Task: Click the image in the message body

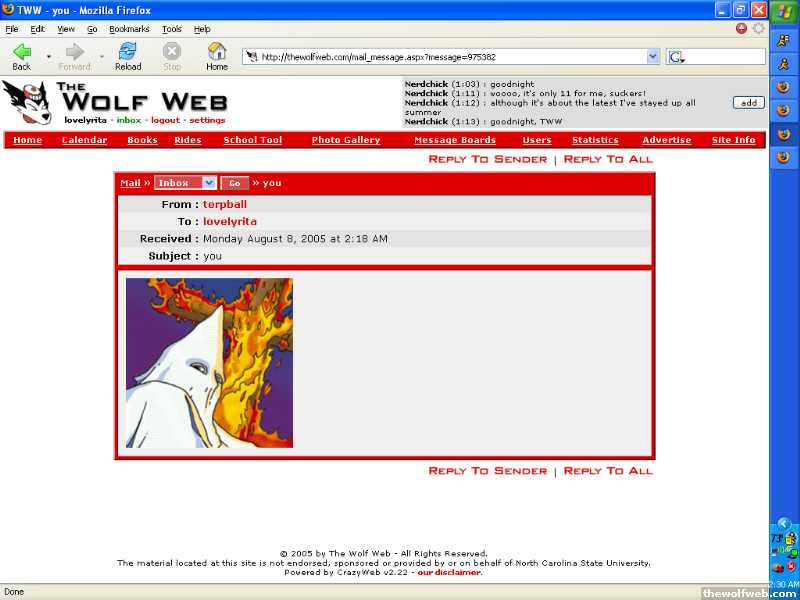Action: 209,362
